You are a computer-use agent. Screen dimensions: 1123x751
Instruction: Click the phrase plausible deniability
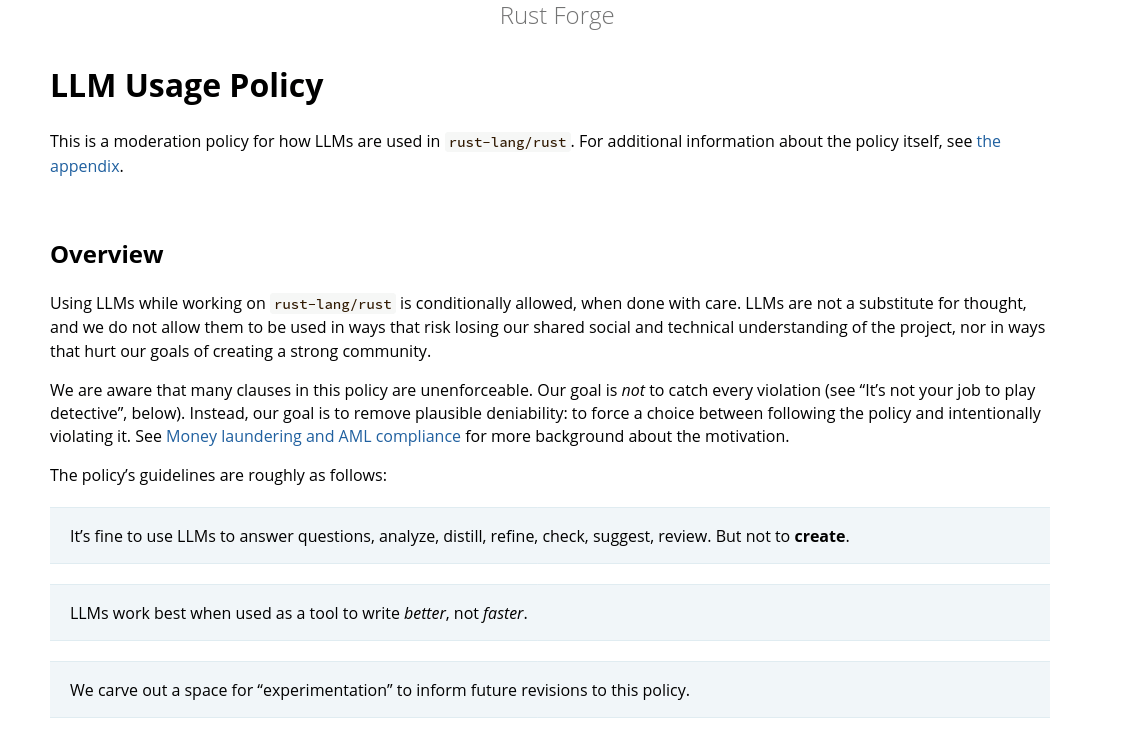coord(490,414)
